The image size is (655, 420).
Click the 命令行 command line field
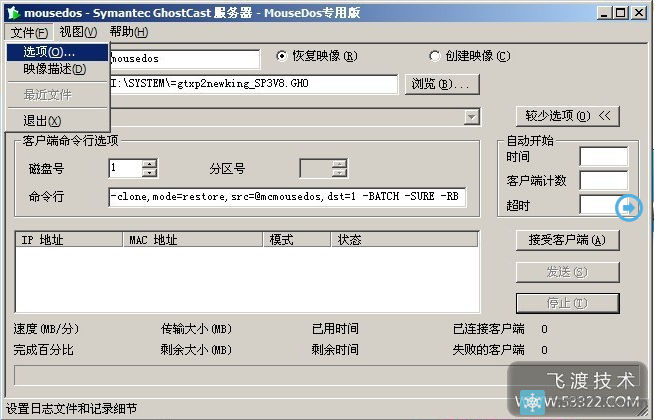pyautogui.click(x=287, y=197)
